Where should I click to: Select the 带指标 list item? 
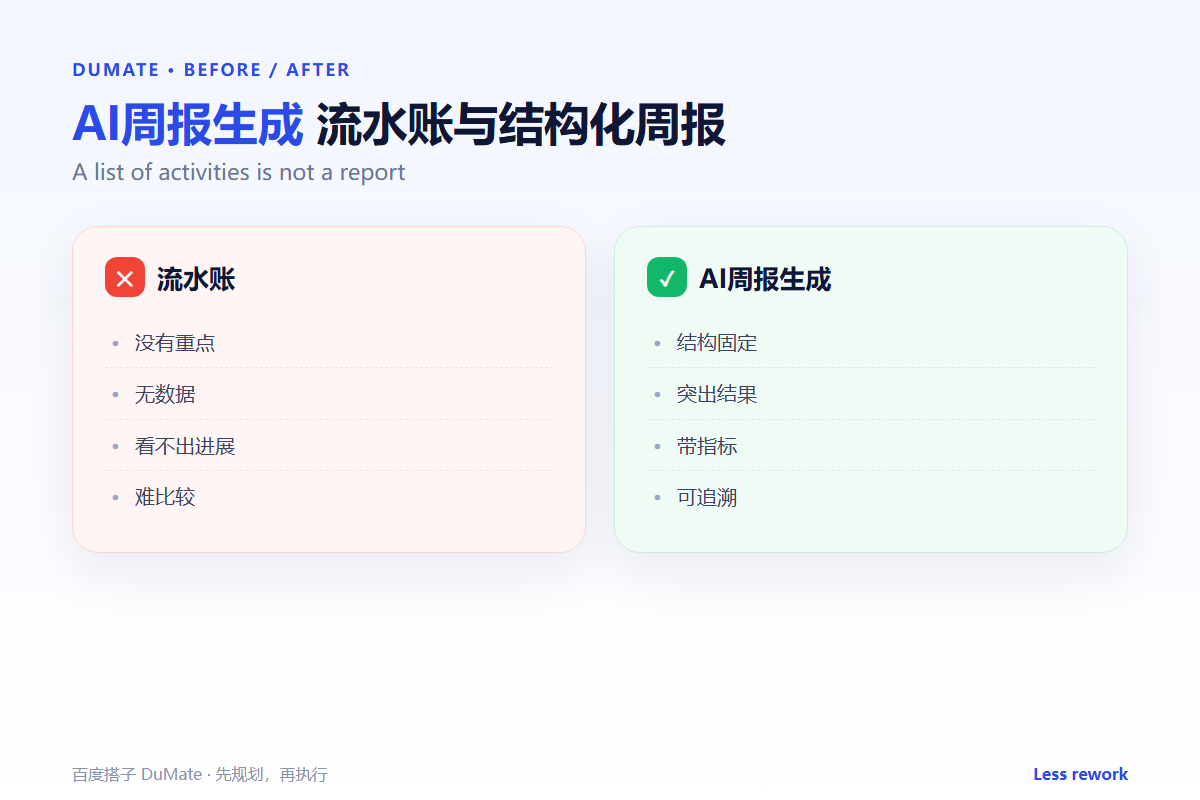click(x=871, y=446)
